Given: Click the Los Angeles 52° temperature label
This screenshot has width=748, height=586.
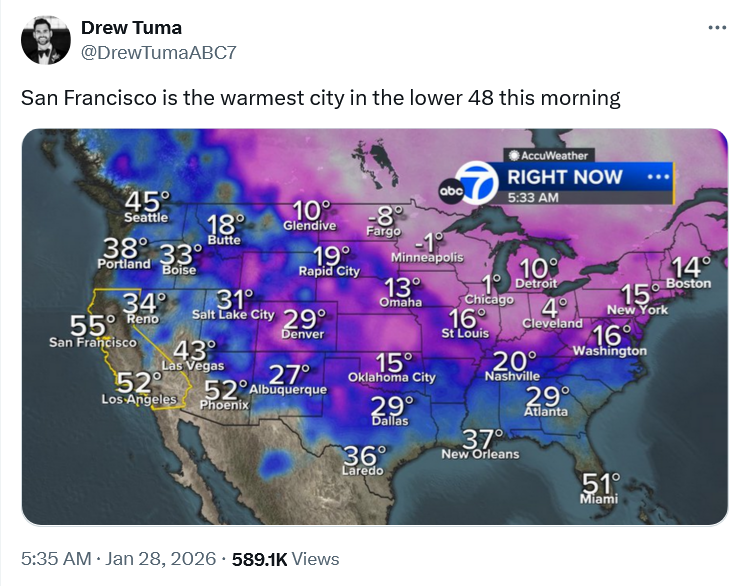Looking at the screenshot, I should (x=139, y=386).
